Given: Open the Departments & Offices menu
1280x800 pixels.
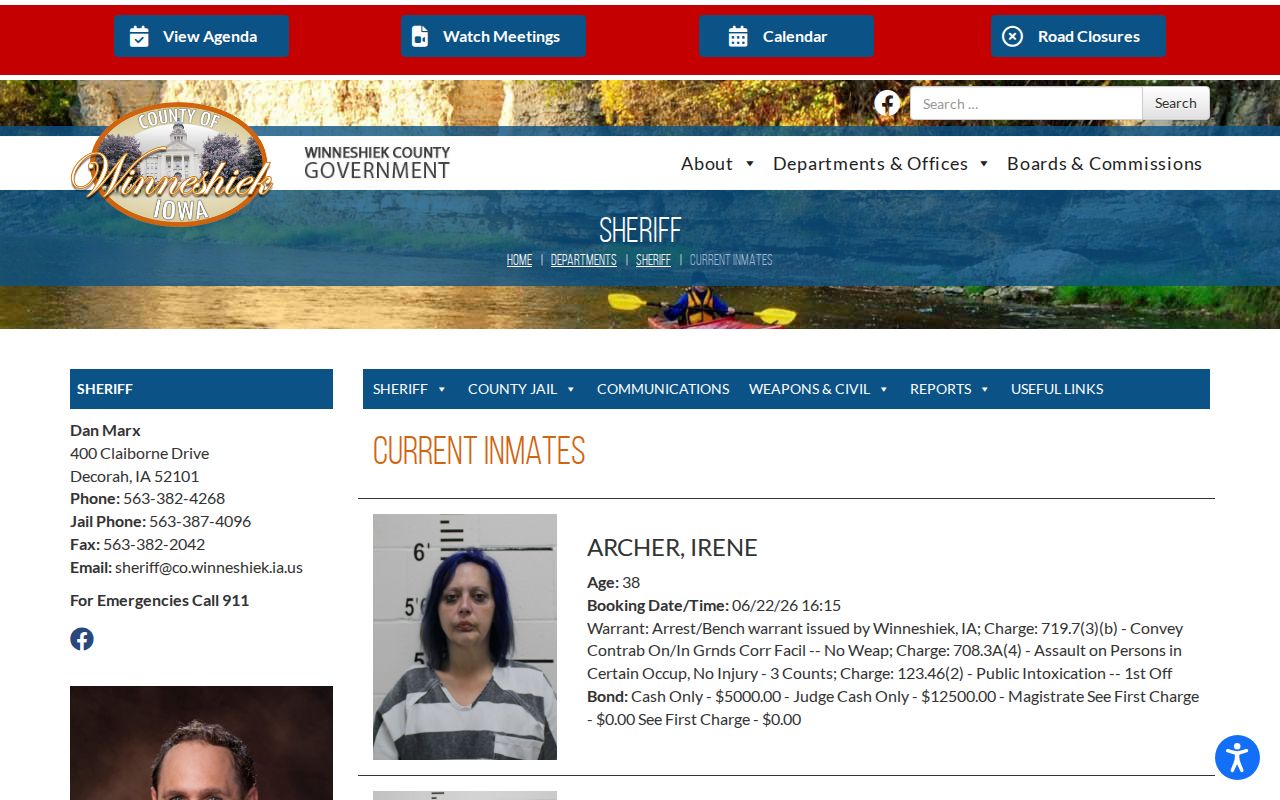Looking at the screenshot, I should coord(870,163).
